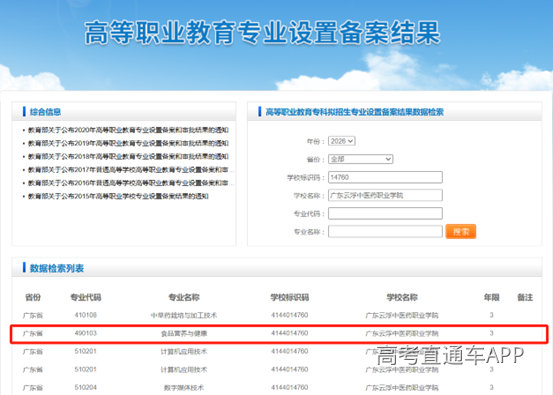Open the 2019年 专业设置备案 notice link
This screenshot has height=395, width=553.
coord(128,143)
